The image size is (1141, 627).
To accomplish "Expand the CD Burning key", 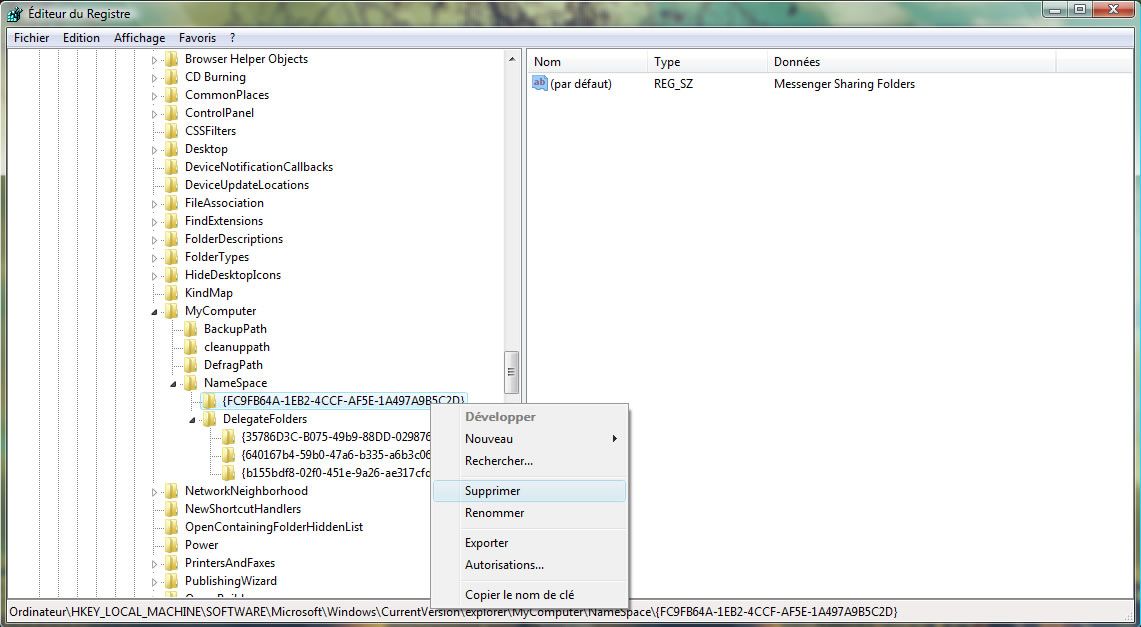I will point(154,78).
